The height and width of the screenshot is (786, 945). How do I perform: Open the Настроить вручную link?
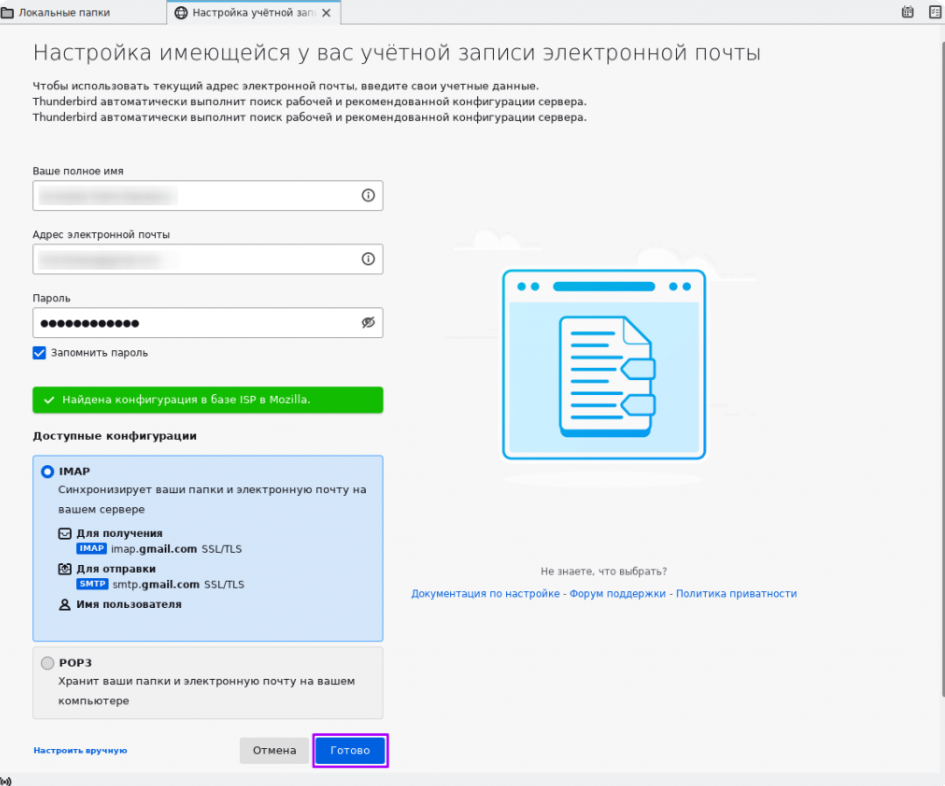tap(80, 750)
